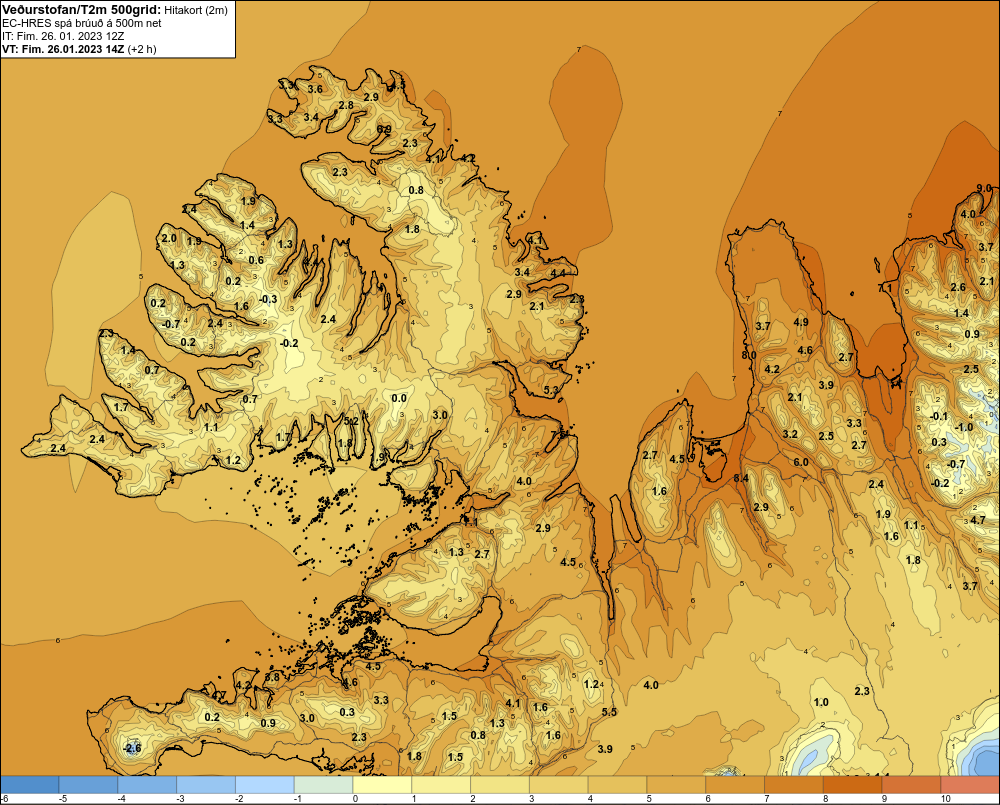Image resolution: width=1000 pixels, height=805 pixels.
Task: Click the 4.9 temperature label
Action: point(801,322)
